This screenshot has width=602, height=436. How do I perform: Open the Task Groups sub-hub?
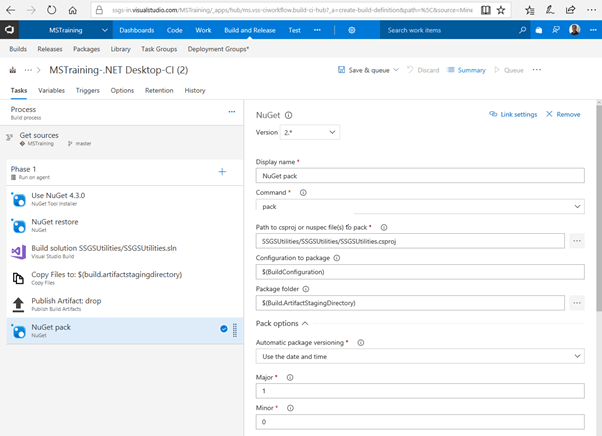pos(159,49)
